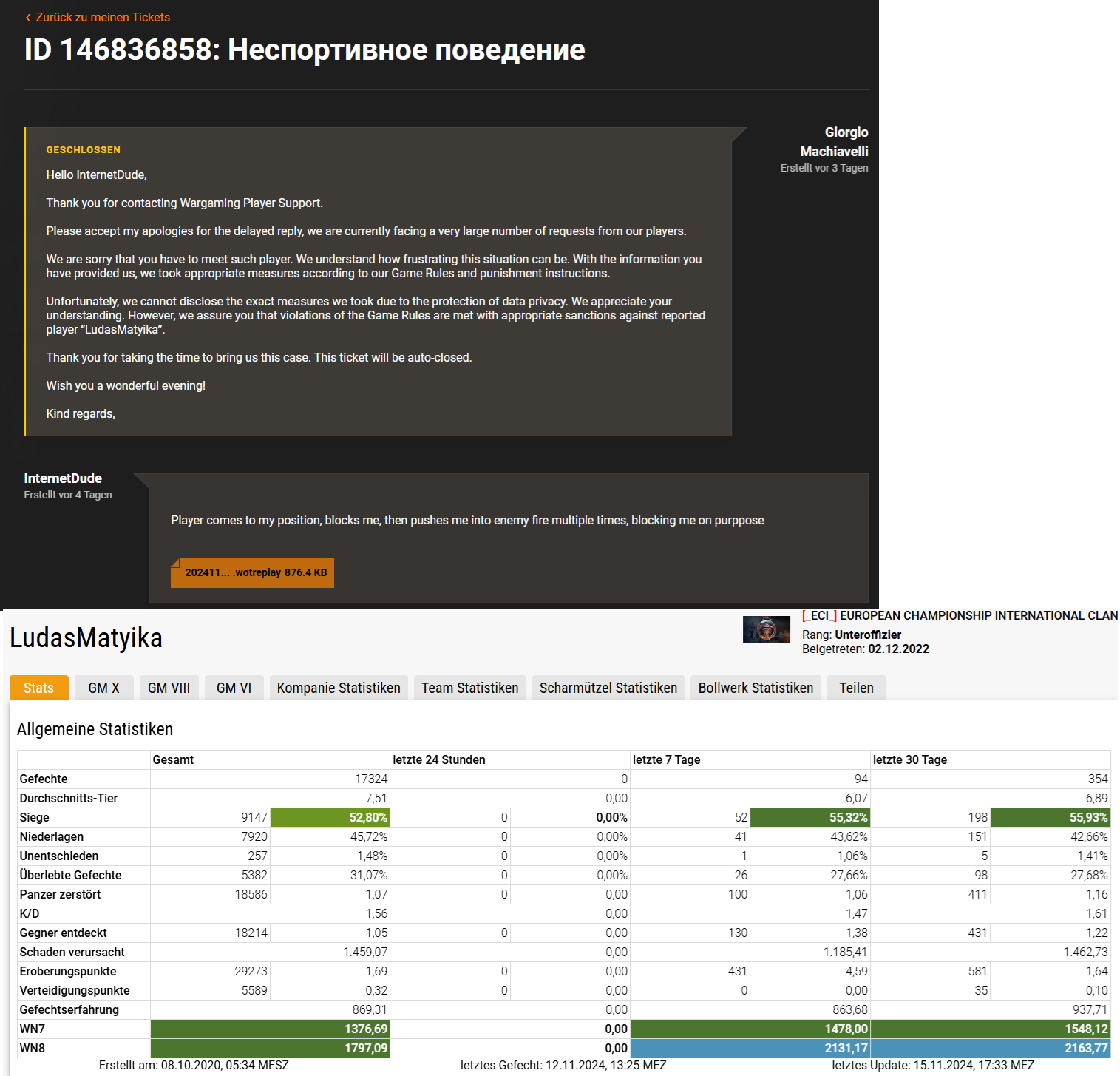This screenshot has width=1120, height=1076.
Task: Click the 'Allgemeine Statistiken' section heading
Action: (x=95, y=729)
